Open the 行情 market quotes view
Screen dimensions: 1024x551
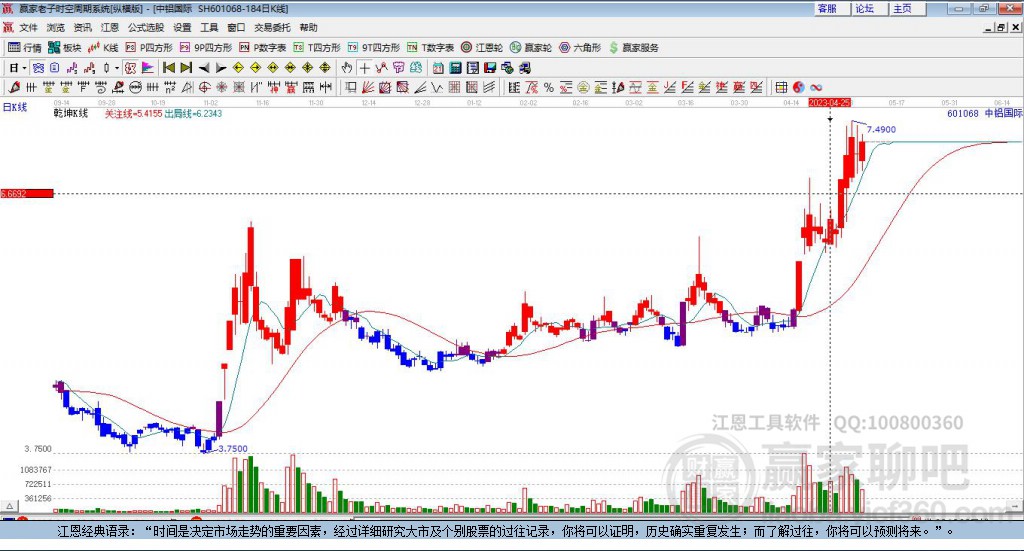point(24,48)
